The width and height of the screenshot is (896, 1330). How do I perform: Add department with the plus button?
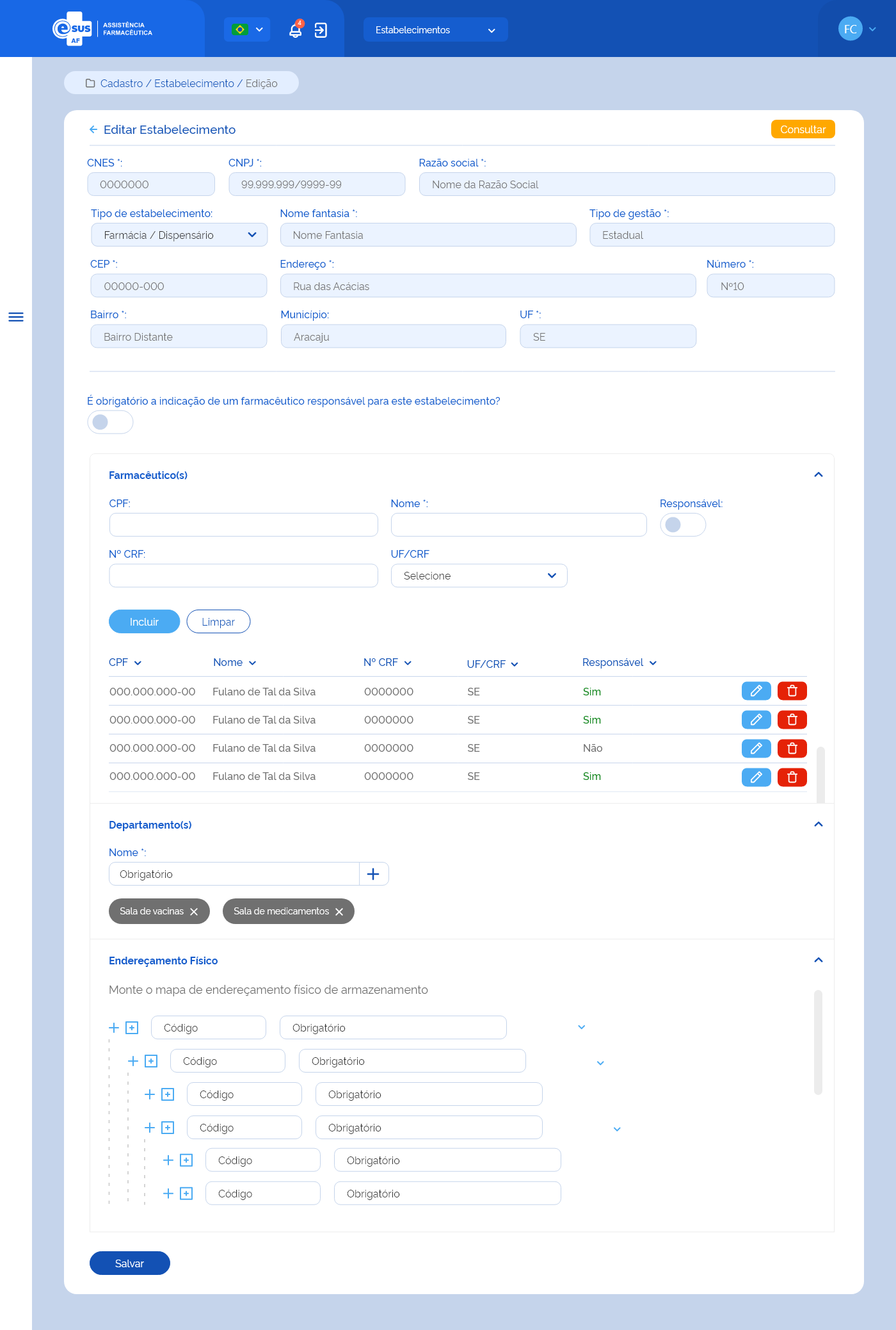point(373,874)
